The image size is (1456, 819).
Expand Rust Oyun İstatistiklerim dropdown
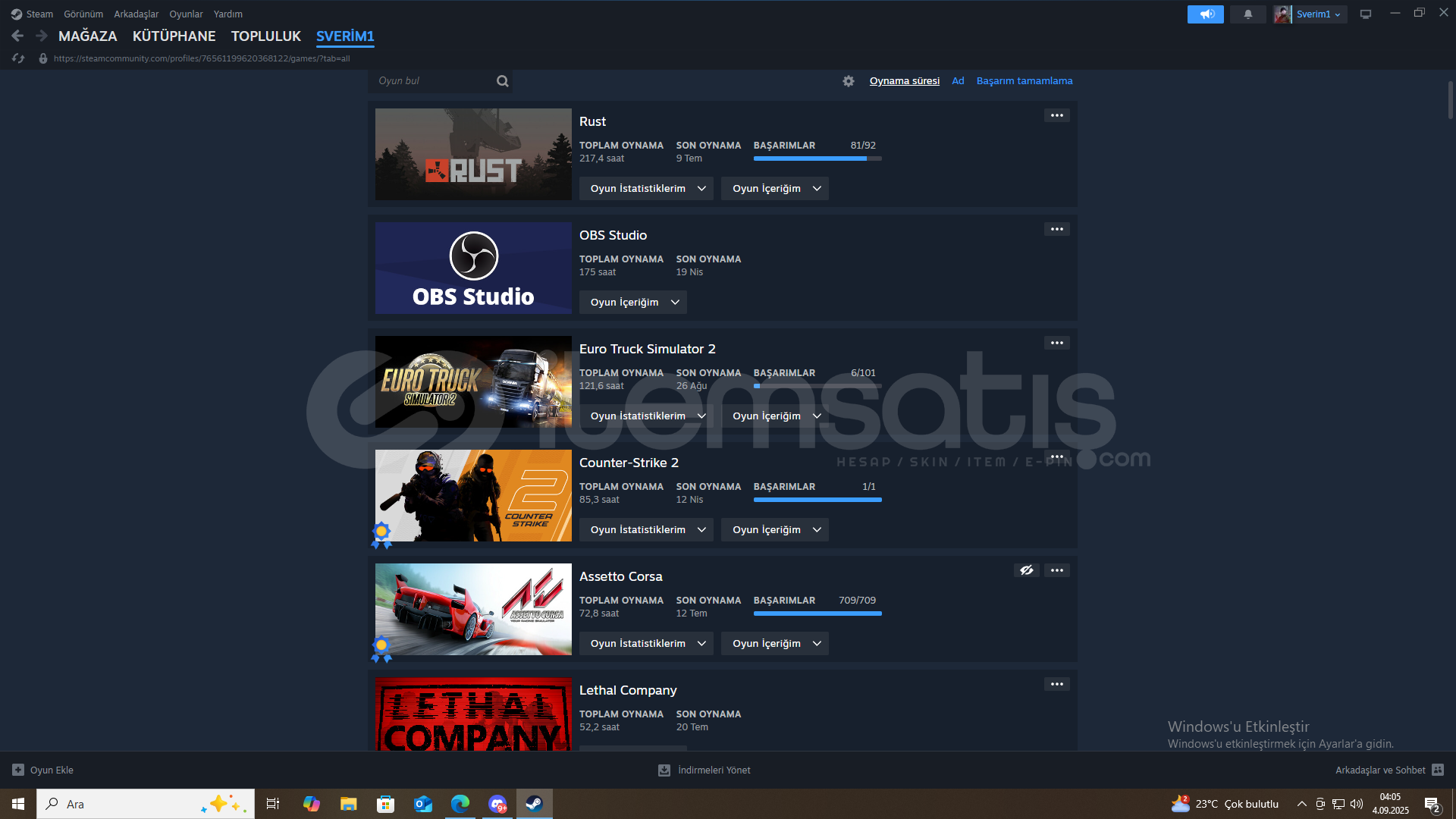pyautogui.click(x=646, y=188)
